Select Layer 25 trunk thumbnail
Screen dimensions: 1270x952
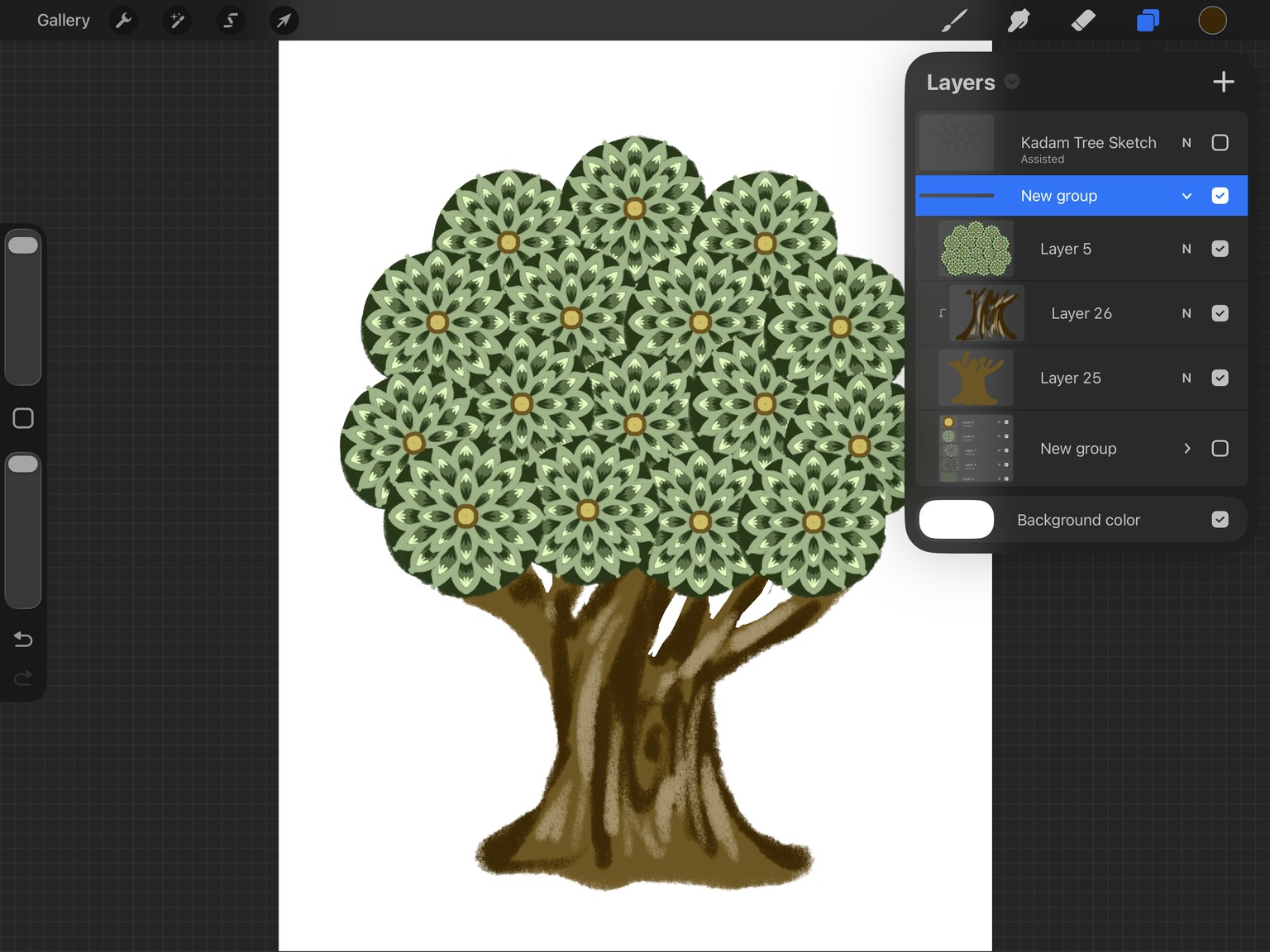(976, 378)
